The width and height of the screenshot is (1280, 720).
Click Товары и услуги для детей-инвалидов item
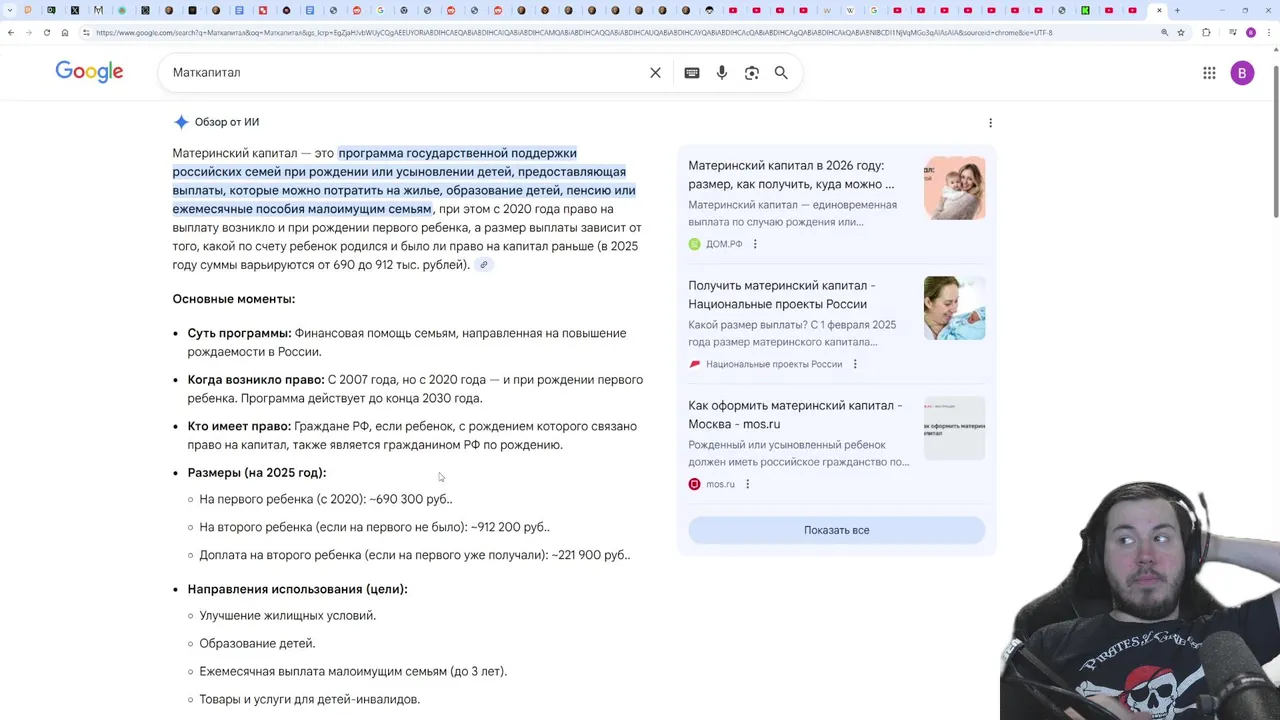click(x=309, y=700)
